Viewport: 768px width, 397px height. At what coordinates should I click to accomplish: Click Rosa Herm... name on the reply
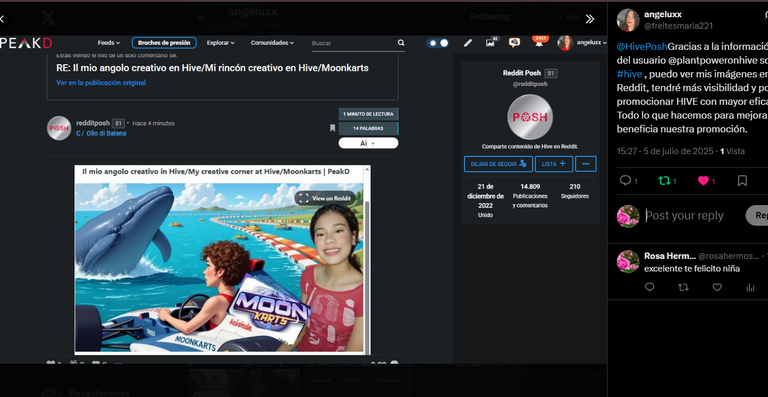(x=670, y=256)
